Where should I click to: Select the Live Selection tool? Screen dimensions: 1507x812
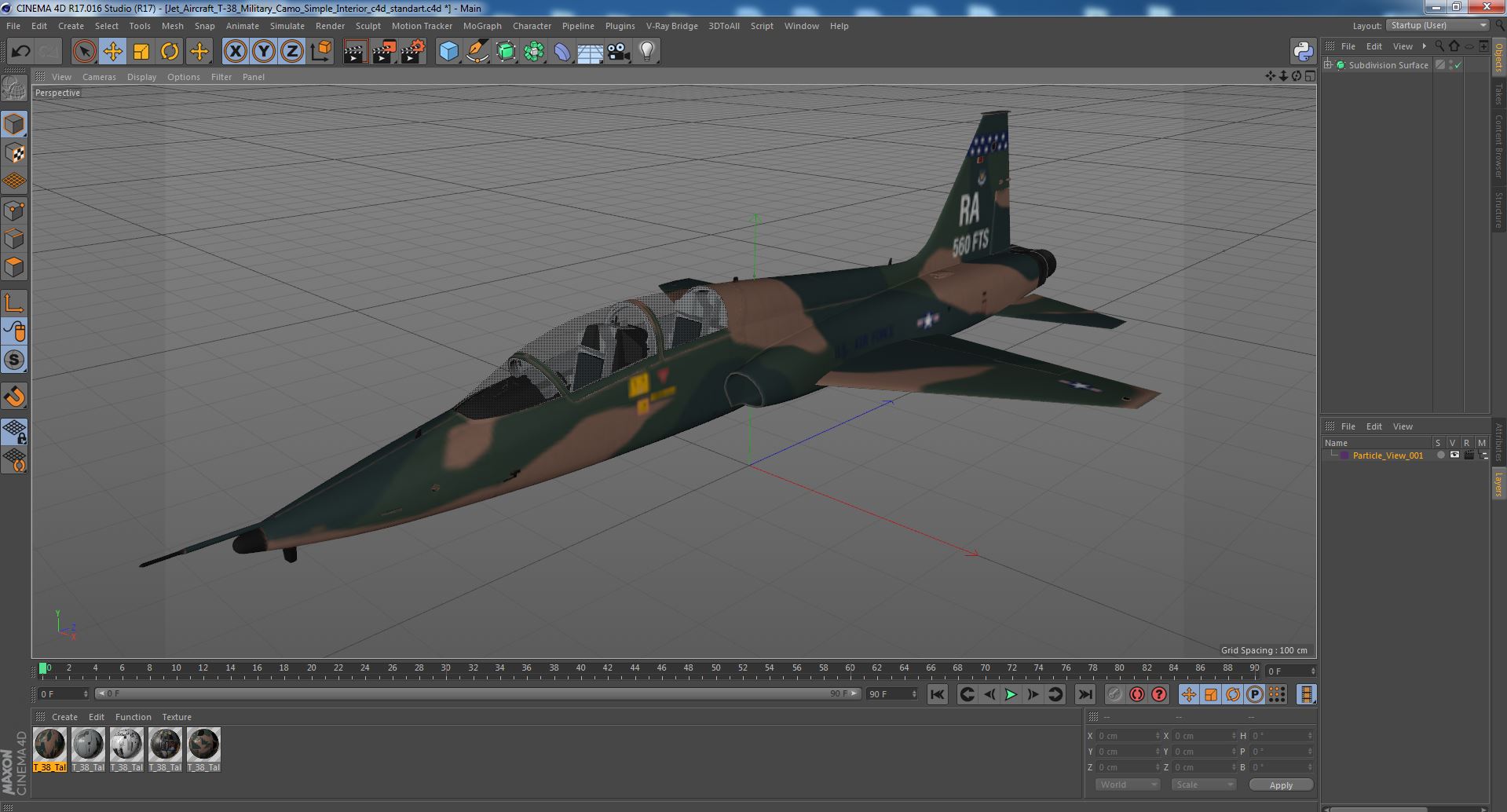coord(84,52)
